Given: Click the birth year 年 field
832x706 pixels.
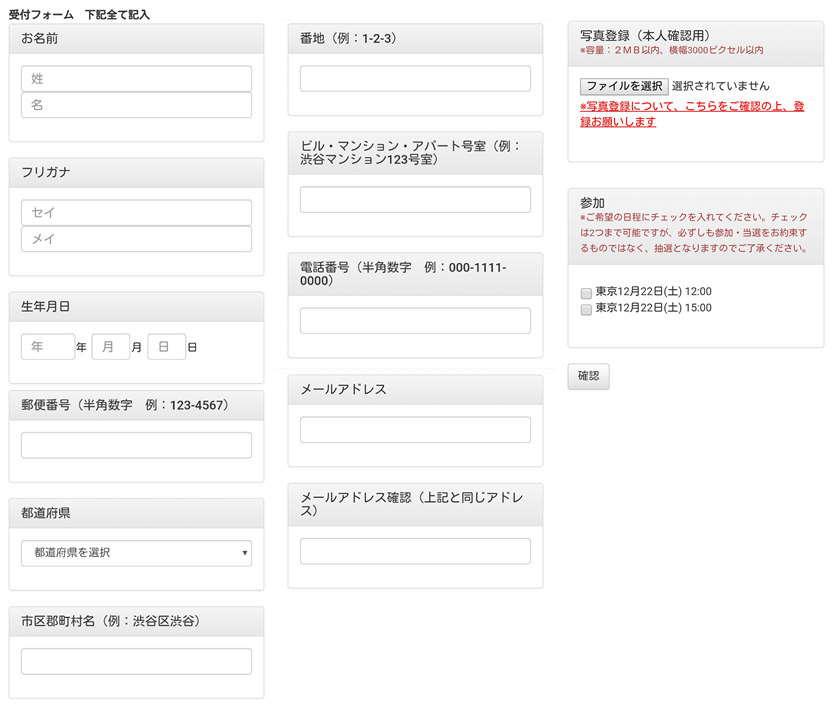Looking at the screenshot, I should coord(48,347).
